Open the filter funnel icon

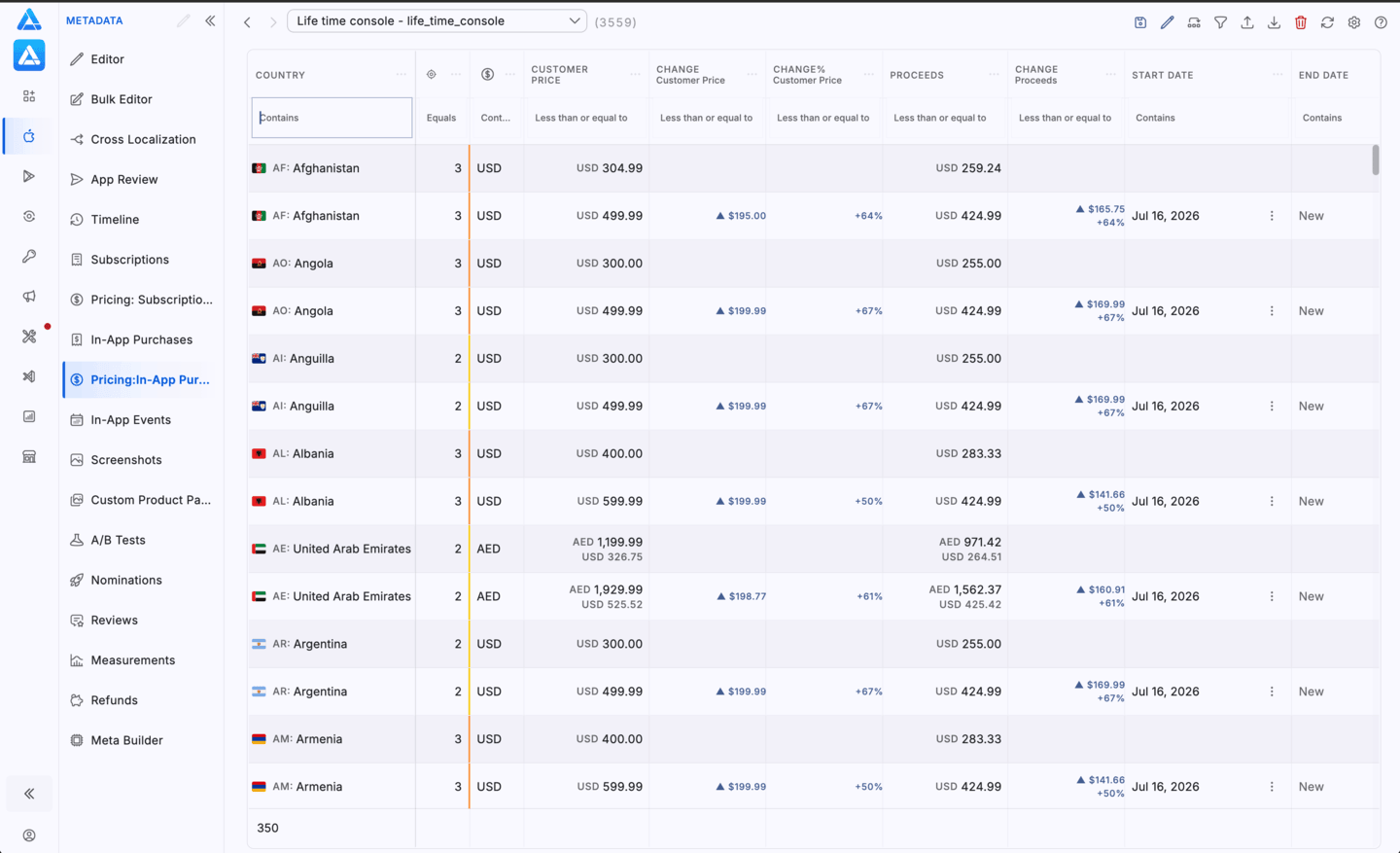(x=1220, y=22)
